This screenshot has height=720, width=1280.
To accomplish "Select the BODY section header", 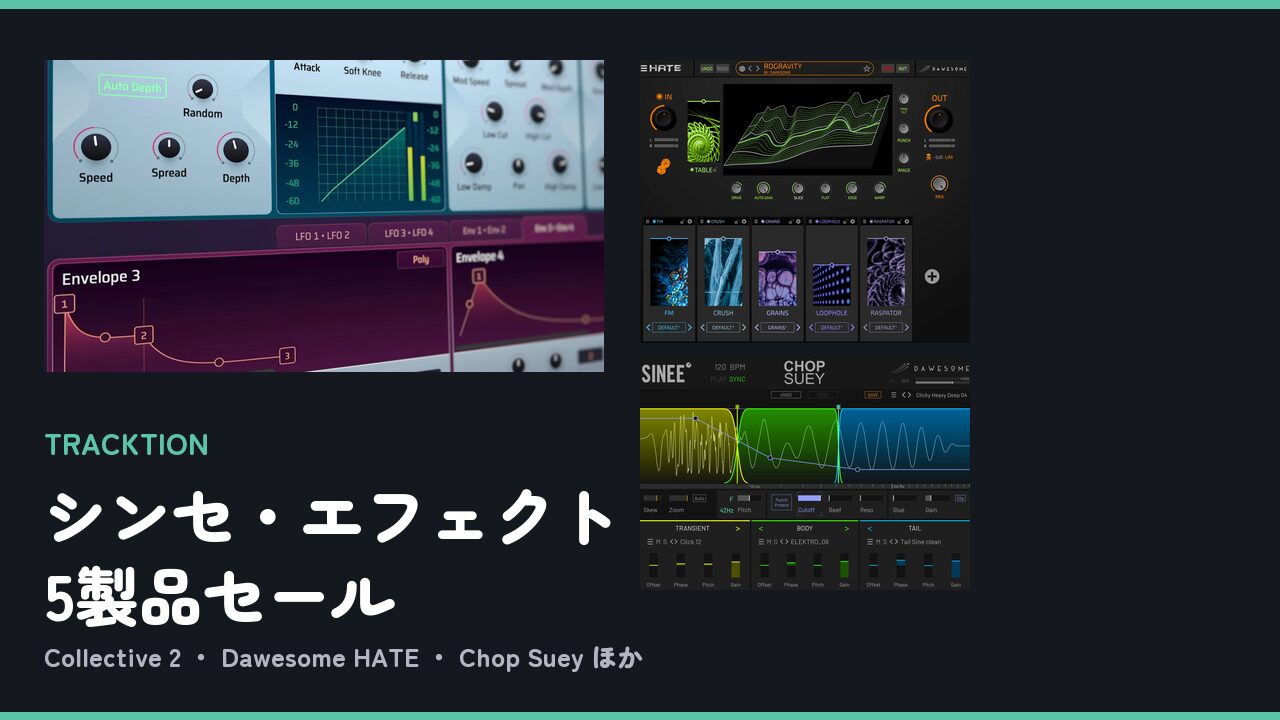I will click(x=804, y=528).
